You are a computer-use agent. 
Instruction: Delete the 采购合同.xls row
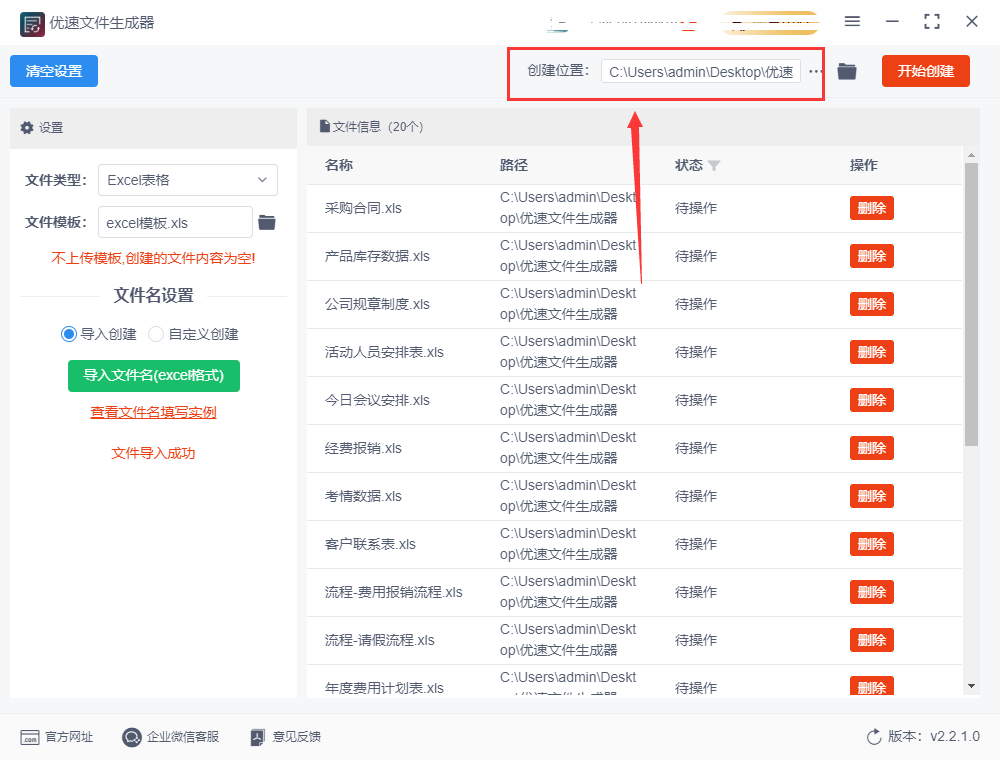pyautogui.click(x=871, y=208)
